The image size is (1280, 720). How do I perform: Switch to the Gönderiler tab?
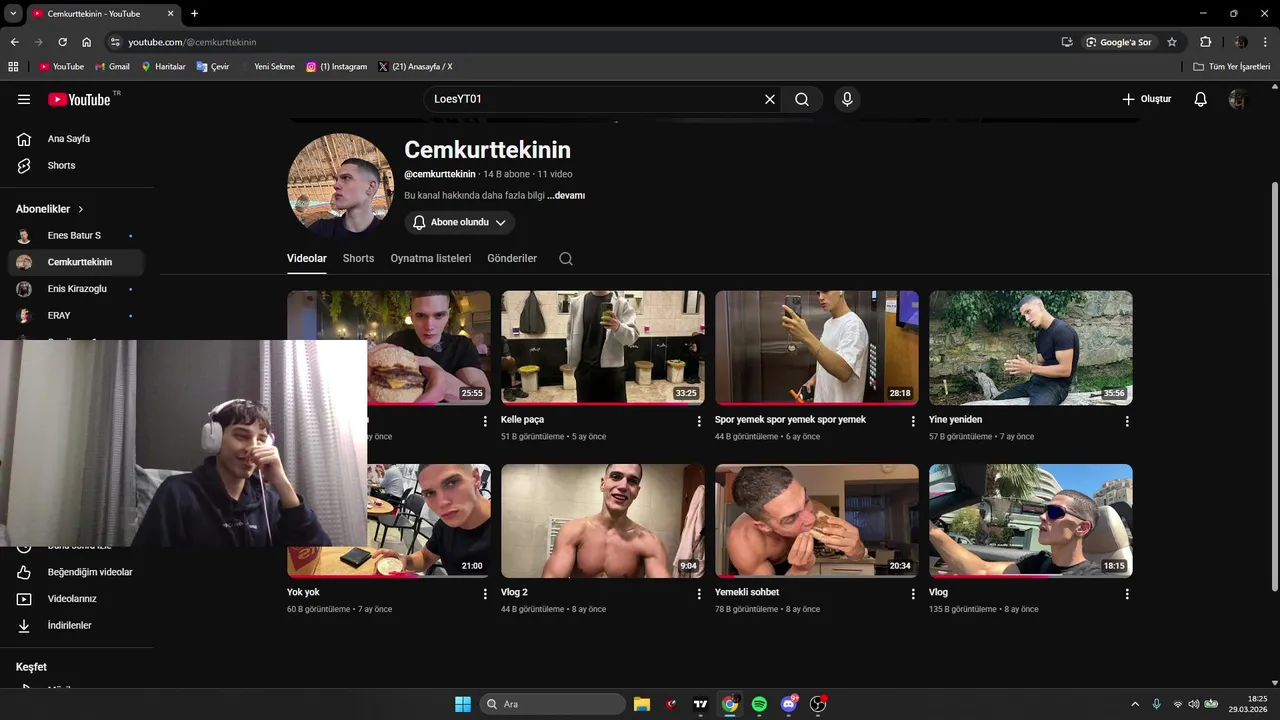coord(512,258)
